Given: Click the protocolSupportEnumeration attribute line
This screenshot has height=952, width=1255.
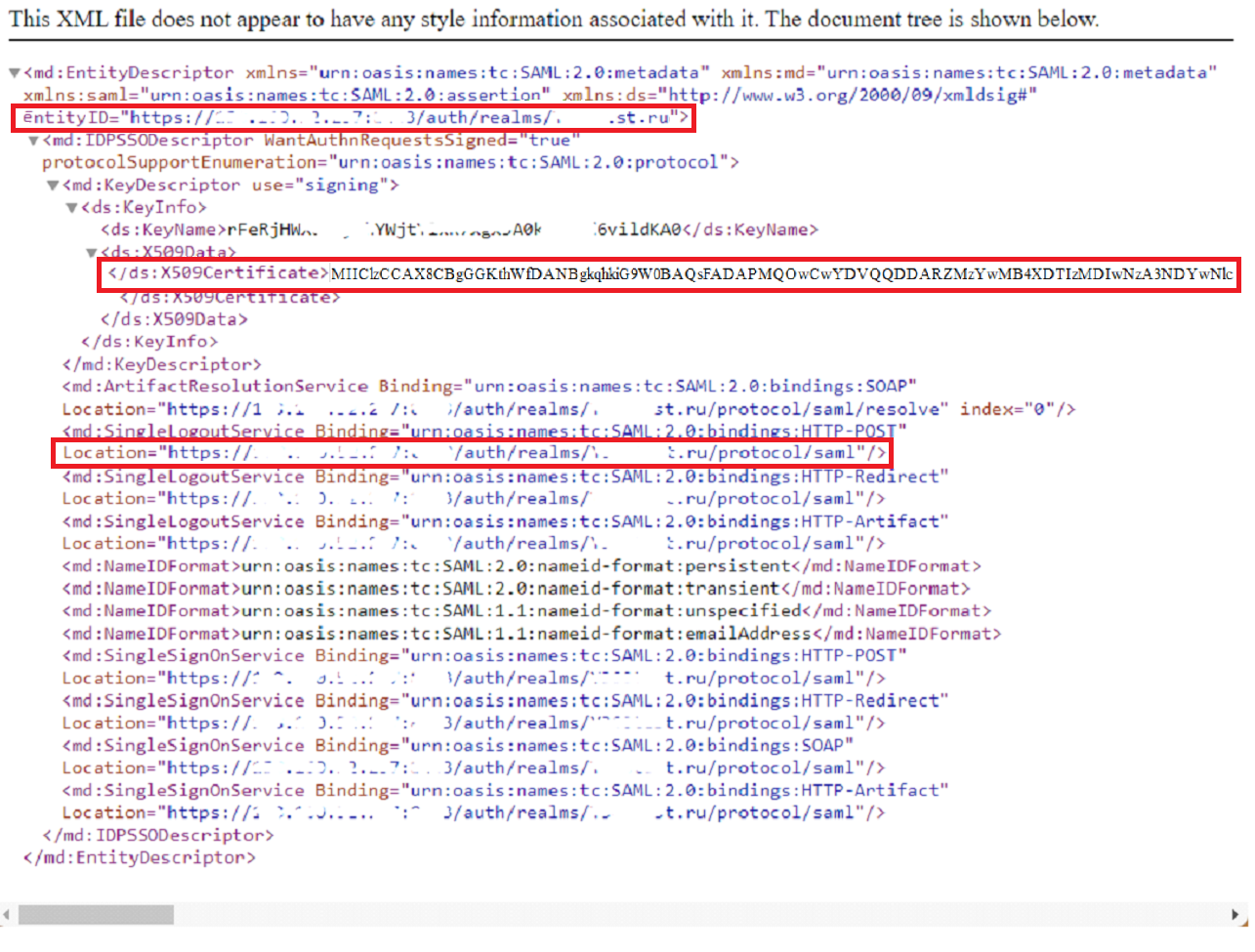Looking at the screenshot, I should (391, 163).
